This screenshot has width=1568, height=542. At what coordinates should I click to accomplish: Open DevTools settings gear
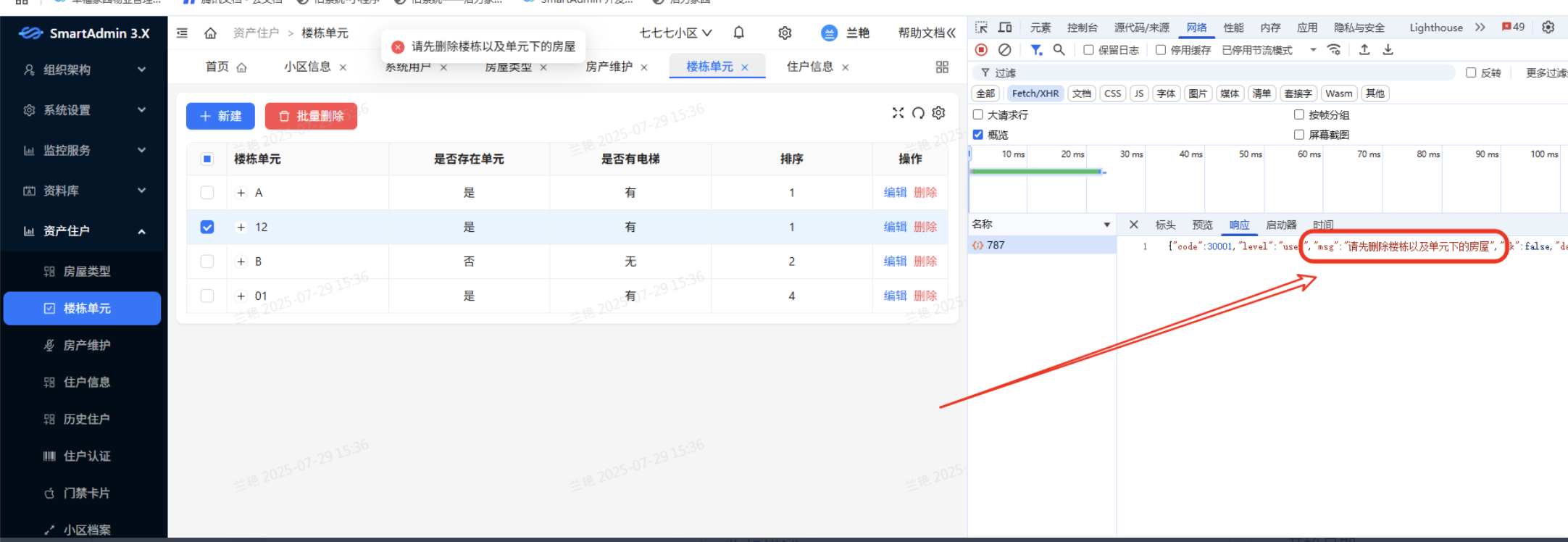click(x=1548, y=28)
